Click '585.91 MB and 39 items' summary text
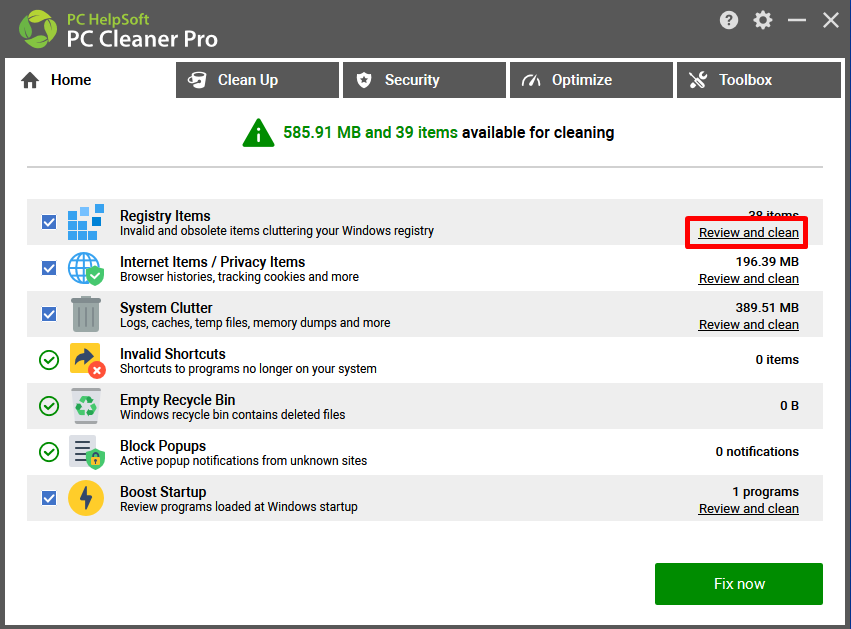 [370, 133]
